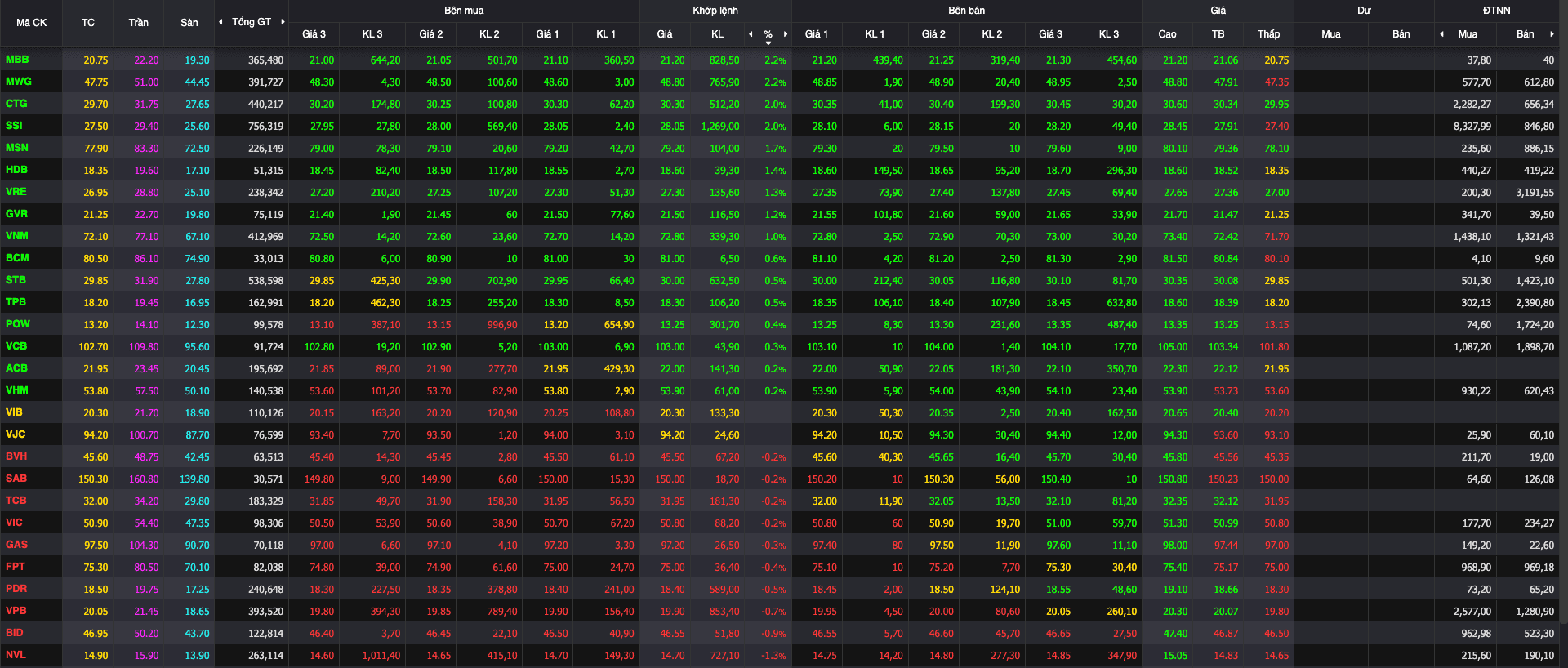Screen dimensions: 1568x668
Task: Click the KL header under Khớp lệnh
Action: point(718,34)
